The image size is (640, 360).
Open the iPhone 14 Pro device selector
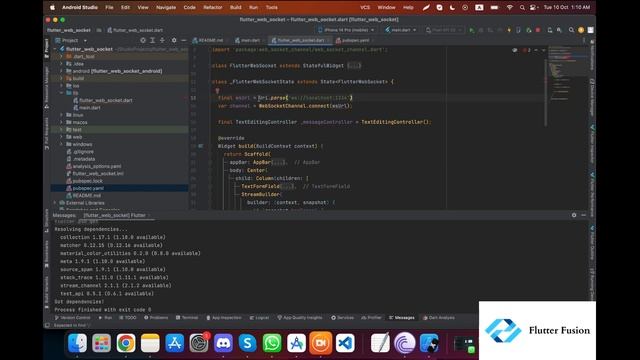click(346, 30)
